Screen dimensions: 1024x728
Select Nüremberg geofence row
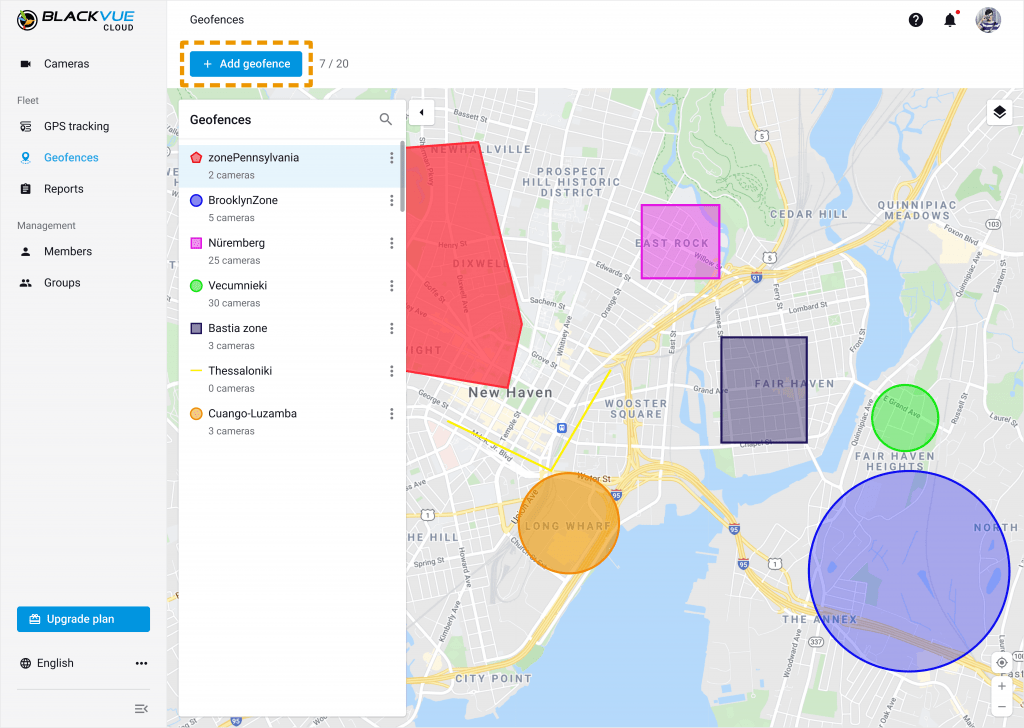(x=291, y=251)
